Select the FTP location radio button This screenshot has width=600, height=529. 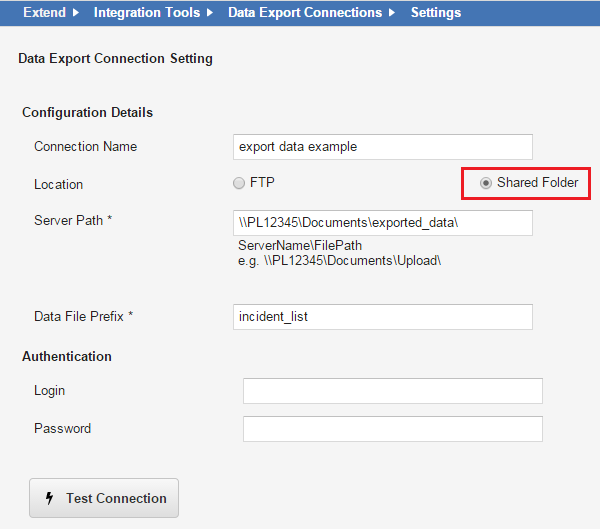[238, 183]
